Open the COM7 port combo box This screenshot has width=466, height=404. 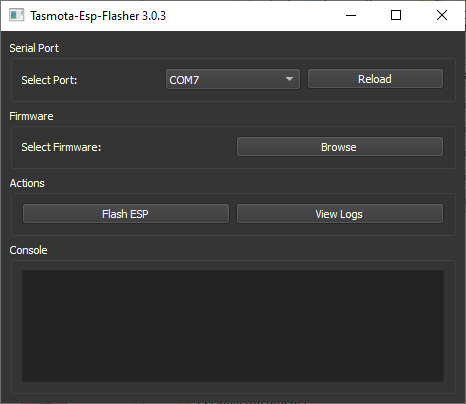(x=233, y=79)
